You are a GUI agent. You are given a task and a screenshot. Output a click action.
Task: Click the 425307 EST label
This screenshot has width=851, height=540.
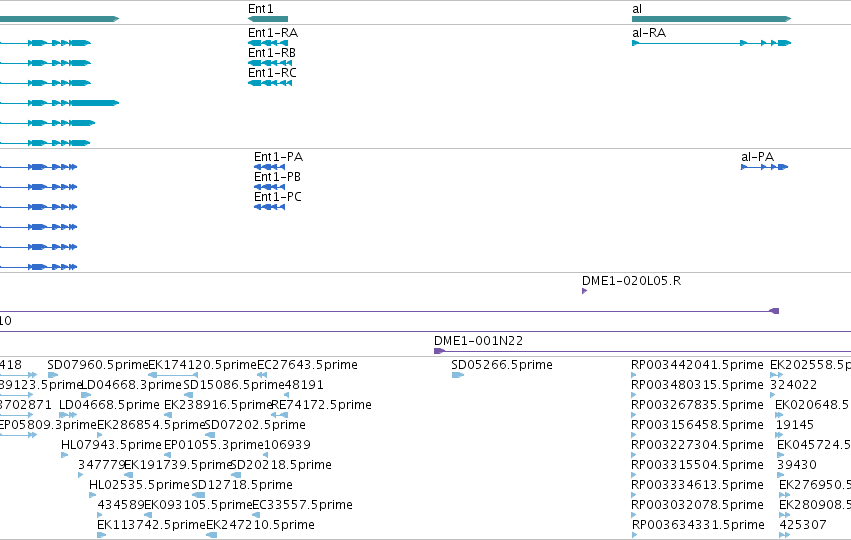(803, 525)
